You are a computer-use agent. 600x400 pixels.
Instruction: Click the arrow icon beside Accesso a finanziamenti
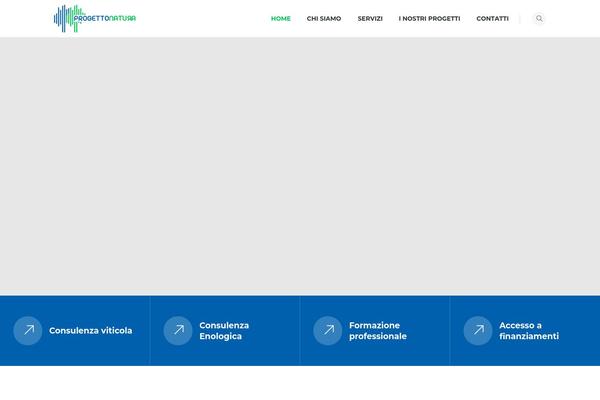tap(478, 330)
